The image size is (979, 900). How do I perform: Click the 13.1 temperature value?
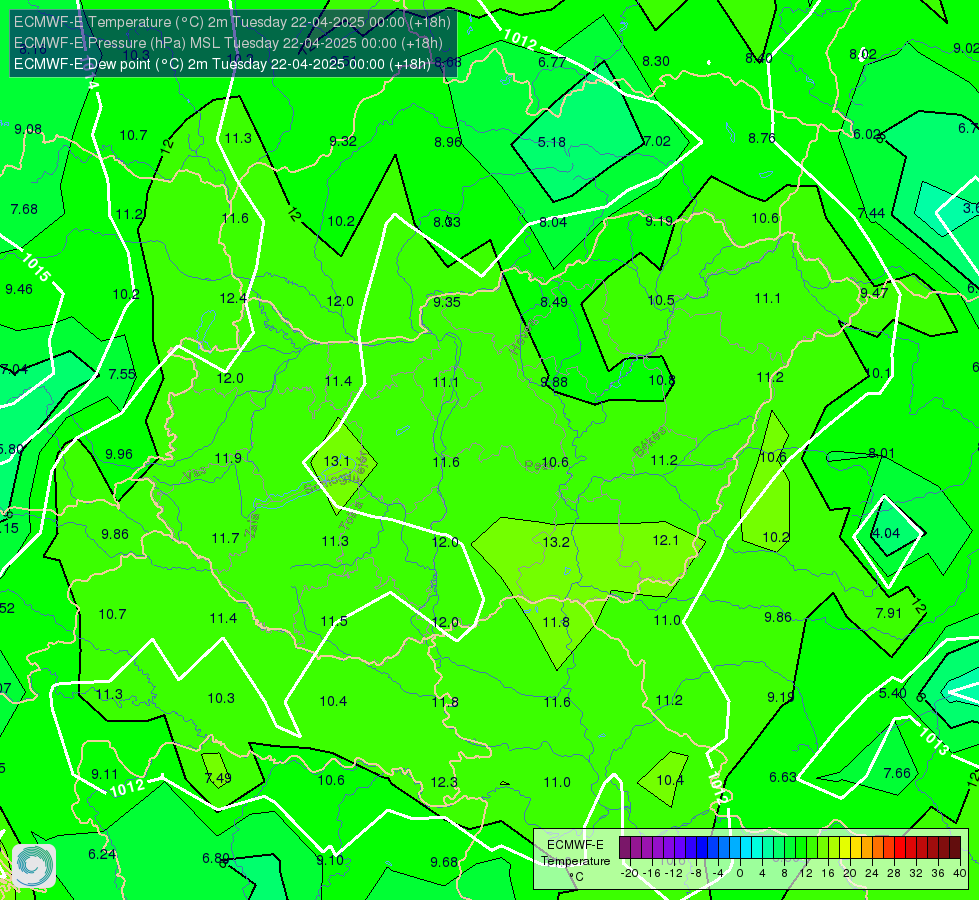[x=337, y=462]
